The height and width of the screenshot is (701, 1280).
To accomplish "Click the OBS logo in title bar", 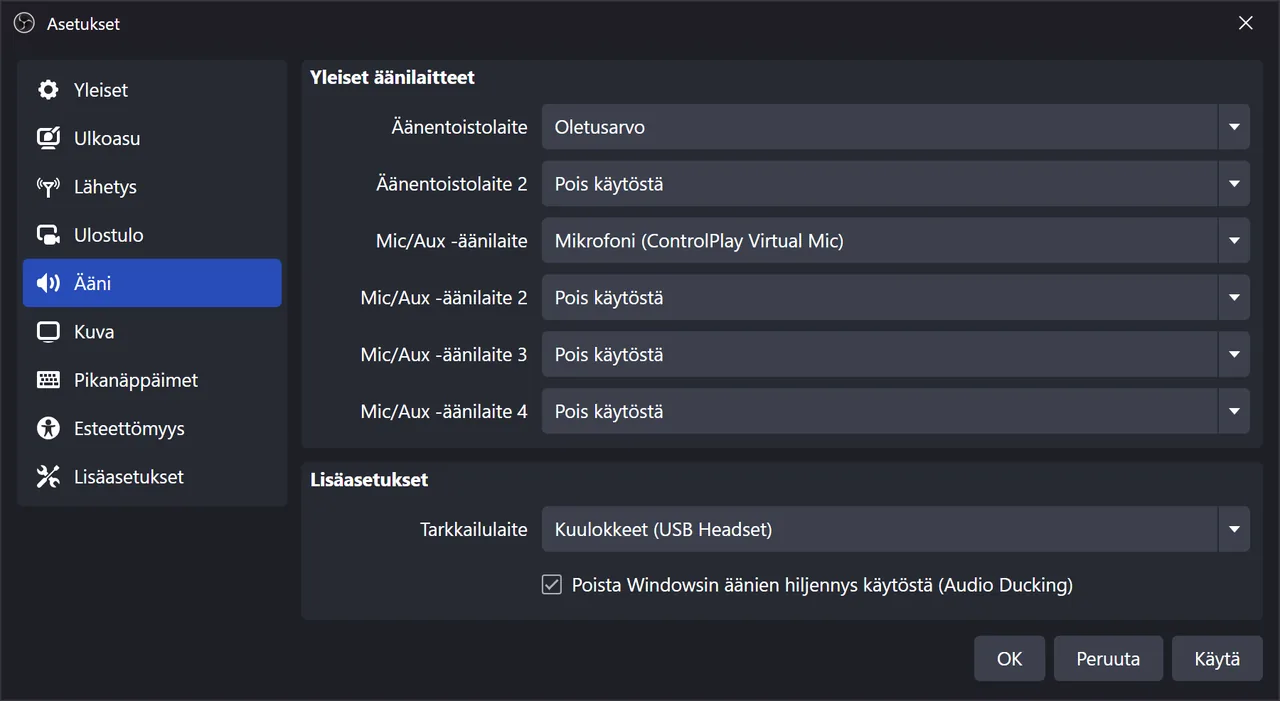I will (x=24, y=23).
